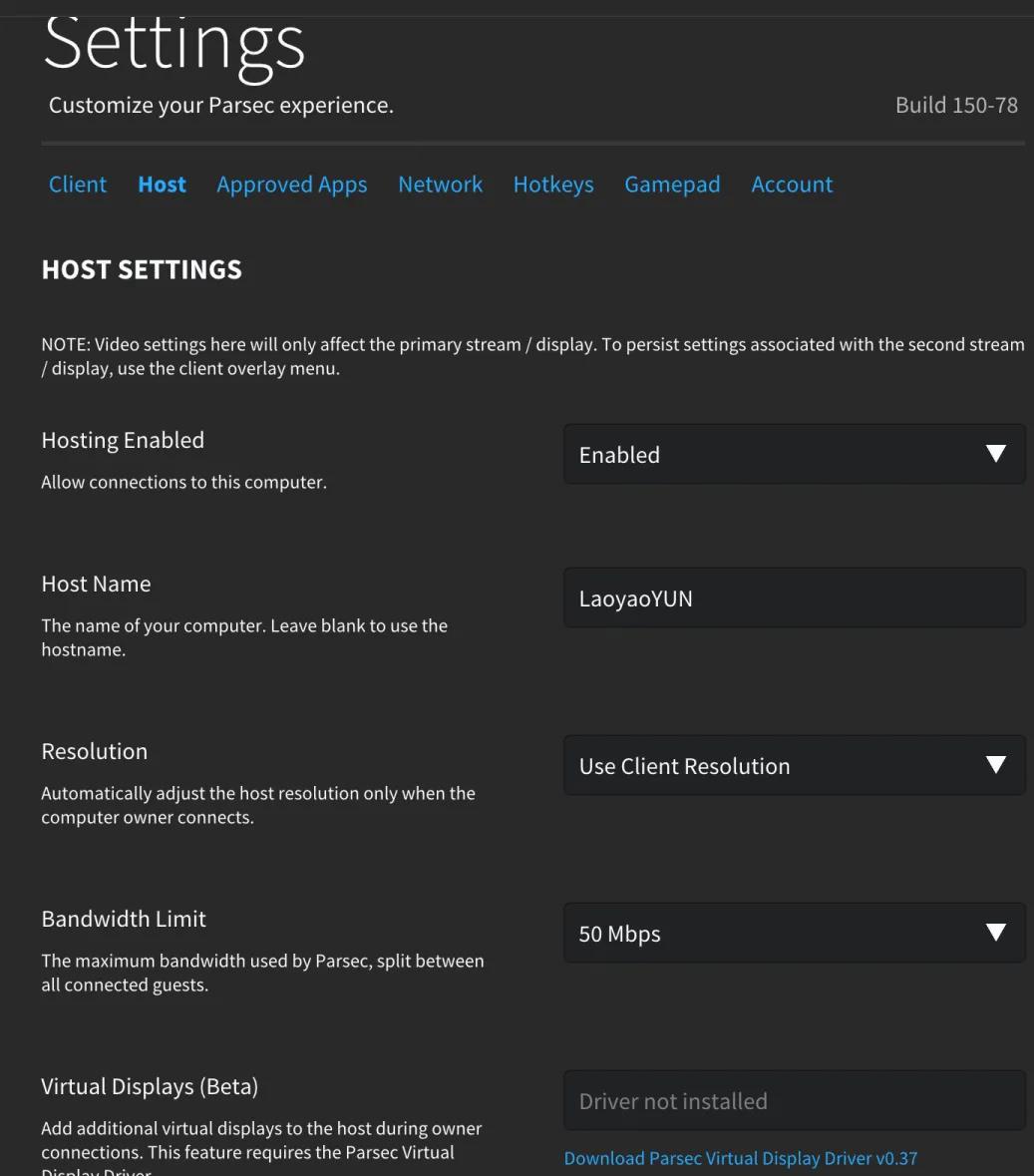
Task: Click the arrow on the Bandwidth Limit dropdown
Action: (996, 933)
